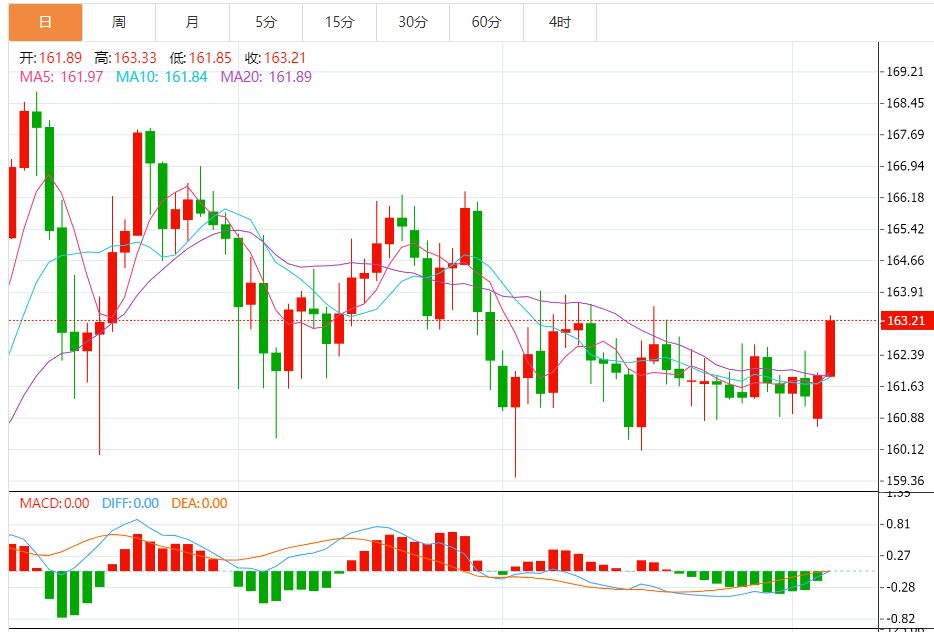Click the 159.36 price axis label
934x632 pixels.
tap(905, 481)
